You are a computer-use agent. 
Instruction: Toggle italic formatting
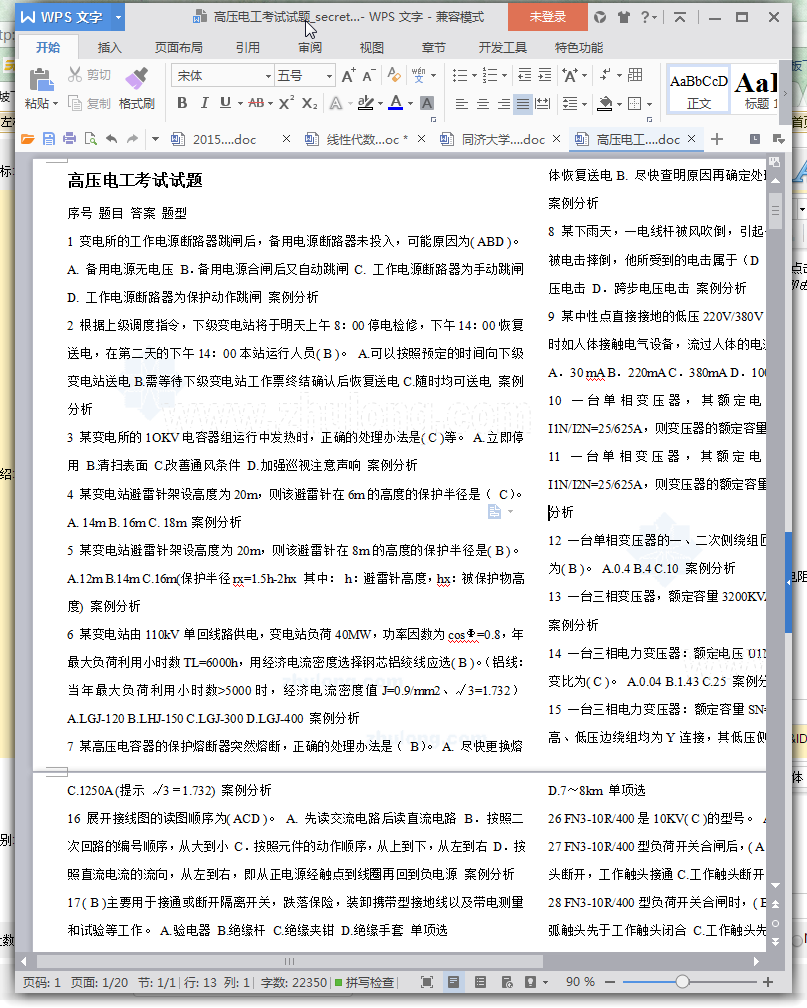click(204, 103)
